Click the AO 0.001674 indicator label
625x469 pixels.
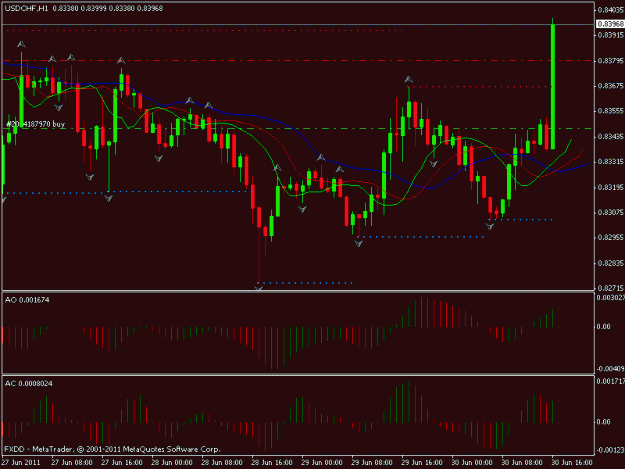(x=27, y=300)
